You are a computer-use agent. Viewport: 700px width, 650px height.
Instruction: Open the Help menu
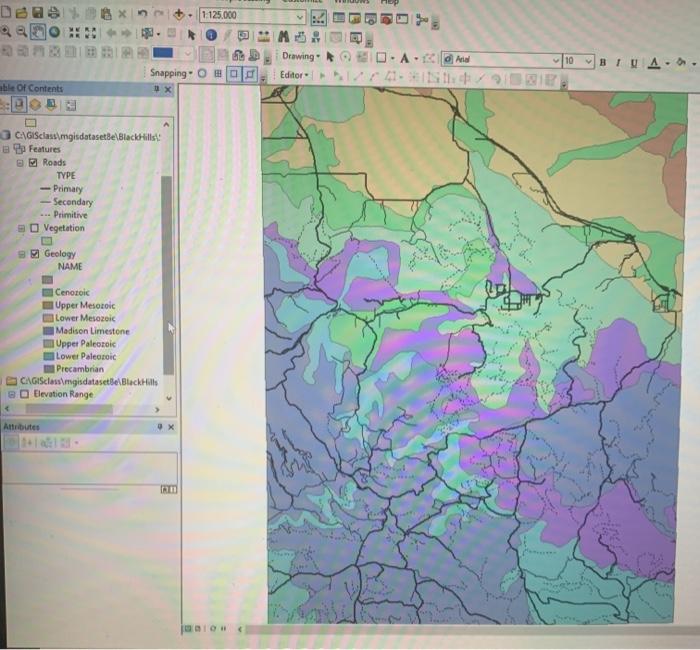click(389, 2)
